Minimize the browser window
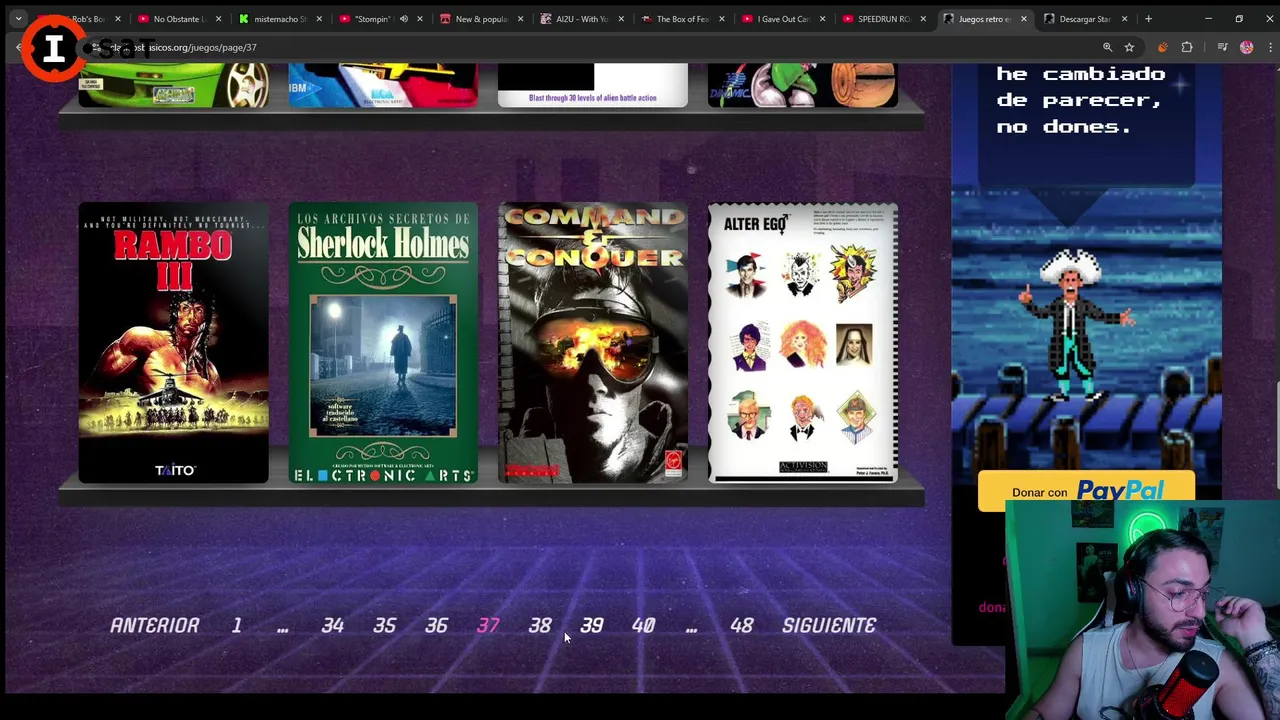1280x720 pixels. point(1208,19)
